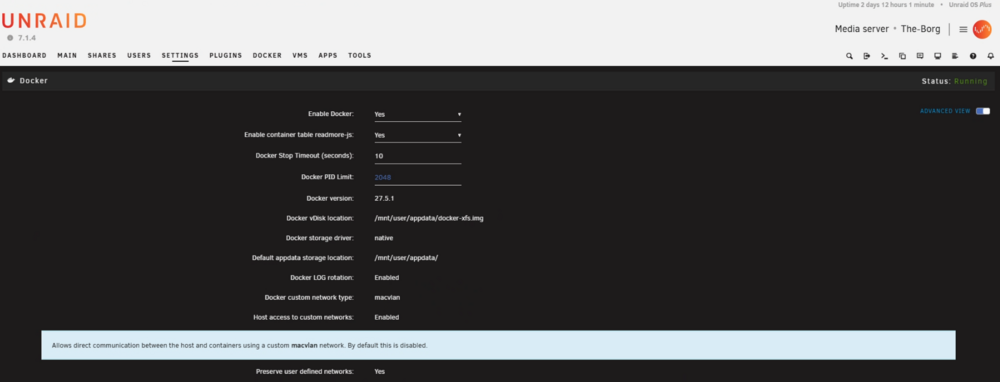This screenshot has width=1000, height=382.
Task: Click the Docker vDisk location label
Action: (x=320, y=218)
